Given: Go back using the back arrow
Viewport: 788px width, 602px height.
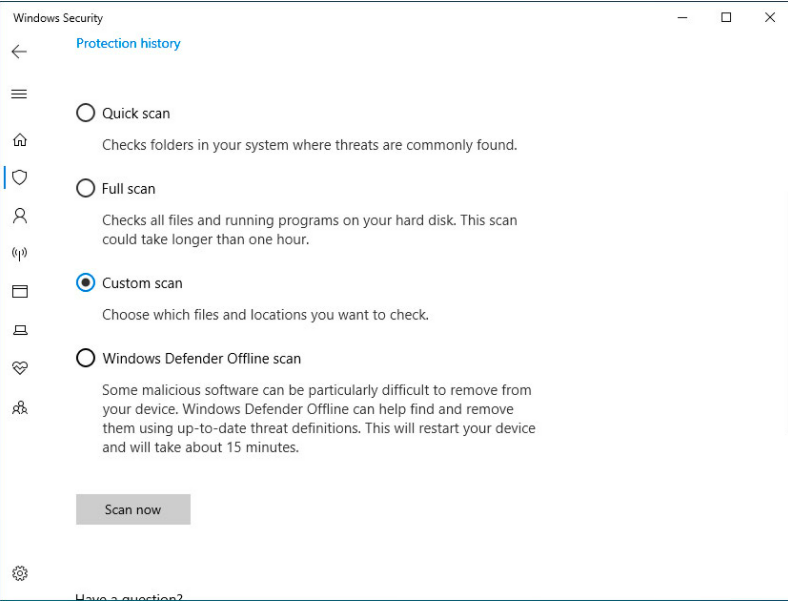Looking at the screenshot, I should point(19,51).
